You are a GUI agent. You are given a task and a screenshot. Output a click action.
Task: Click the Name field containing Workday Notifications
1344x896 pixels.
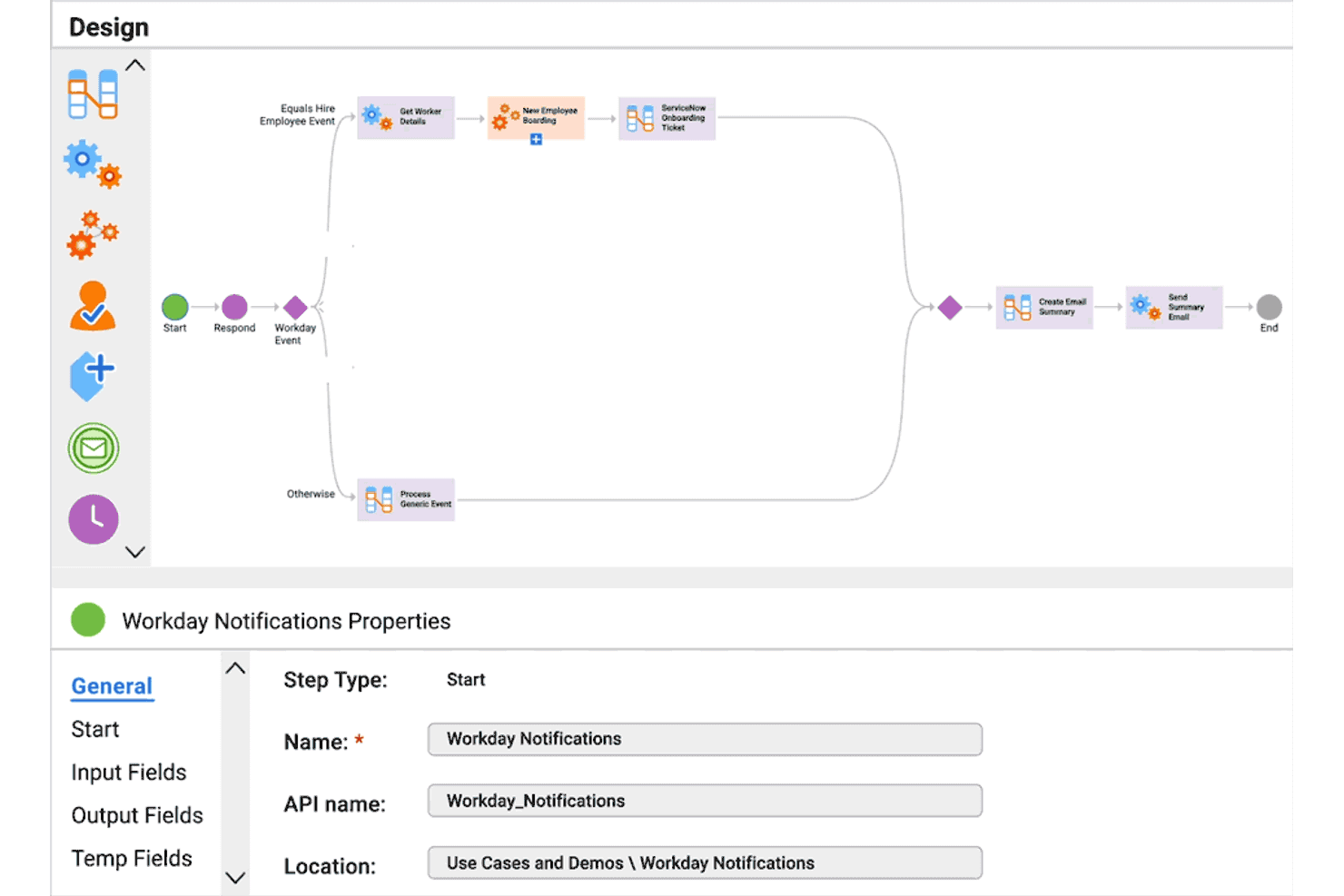pyautogui.click(x=705, y=739)
